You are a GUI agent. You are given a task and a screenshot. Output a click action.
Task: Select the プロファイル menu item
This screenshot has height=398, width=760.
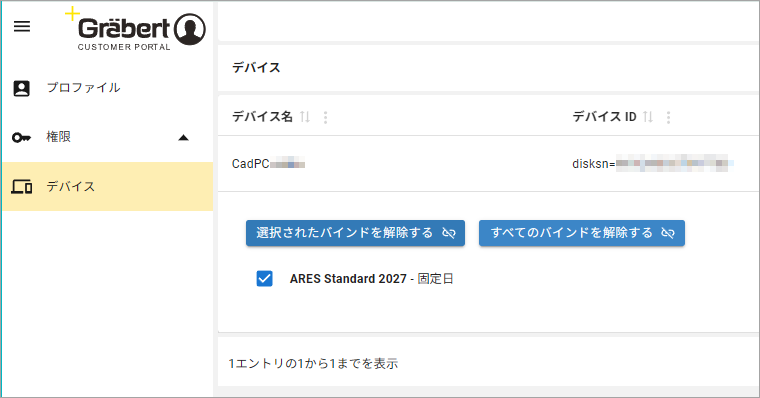(107, 88)
